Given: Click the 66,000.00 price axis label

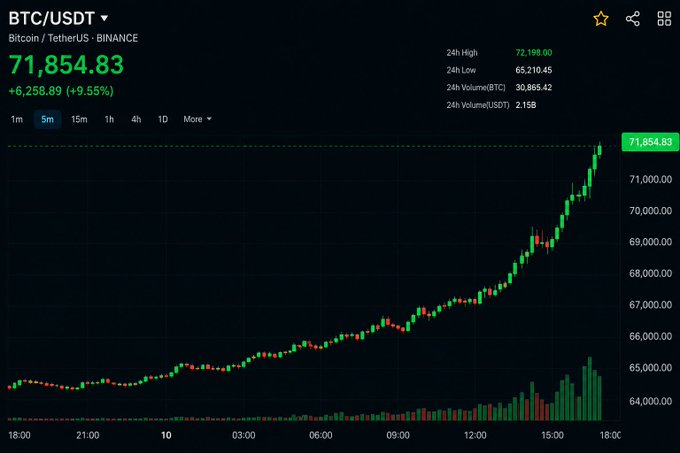Looking at the screenshot, I should (x=650, y=336).
